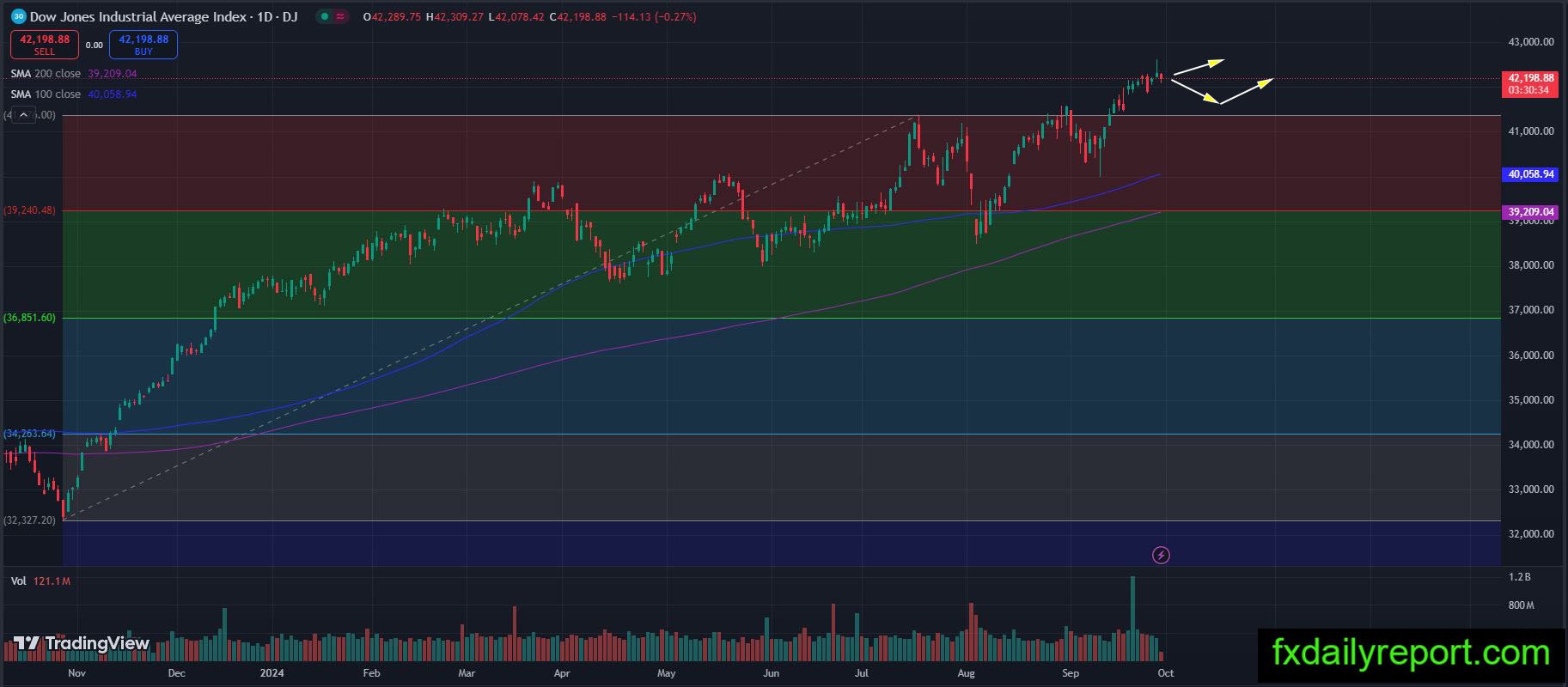Click the Dec label on the time axis
The image size is (1568, 687).
[x=177, y=673]
